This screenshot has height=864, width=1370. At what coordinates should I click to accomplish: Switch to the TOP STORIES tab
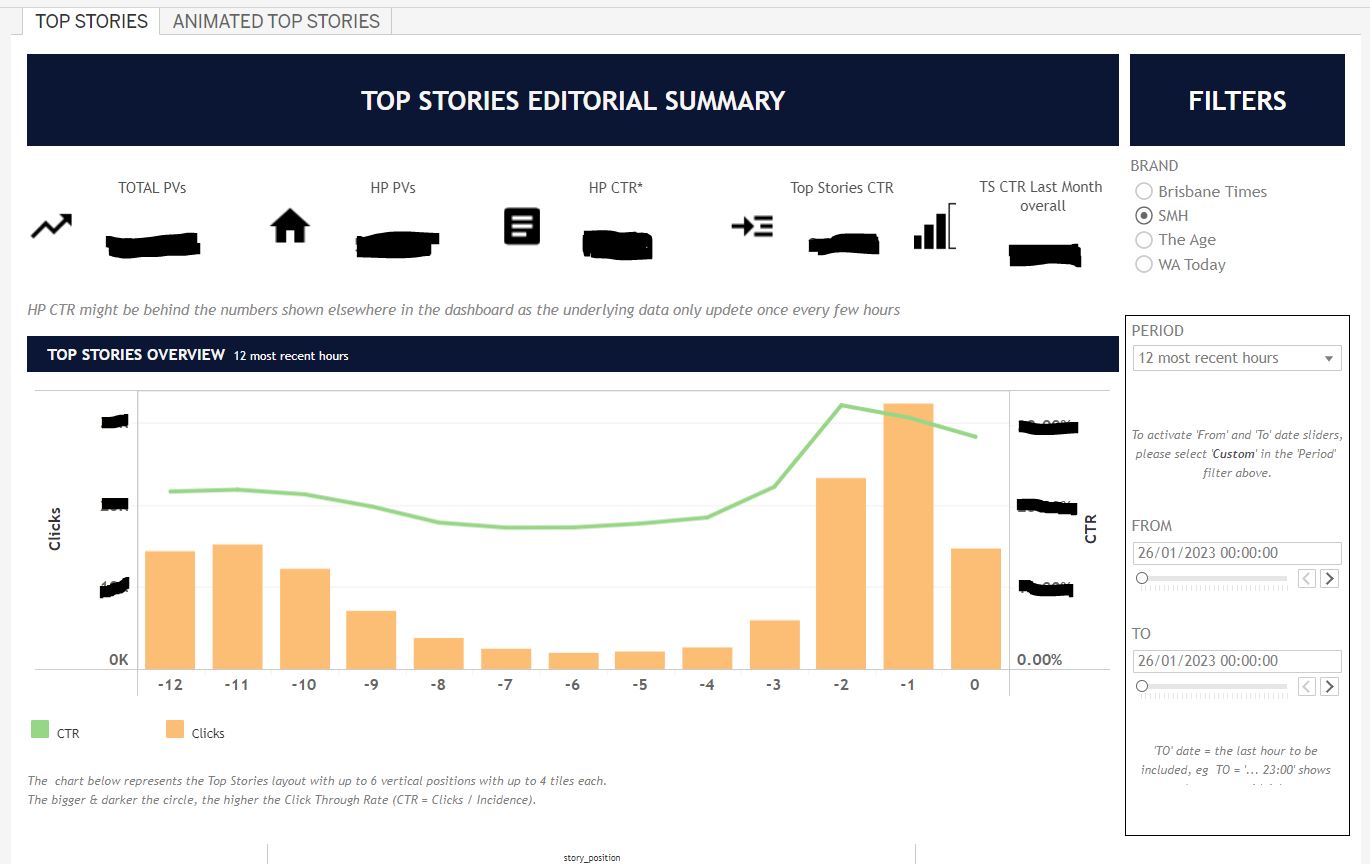[91, 21]
